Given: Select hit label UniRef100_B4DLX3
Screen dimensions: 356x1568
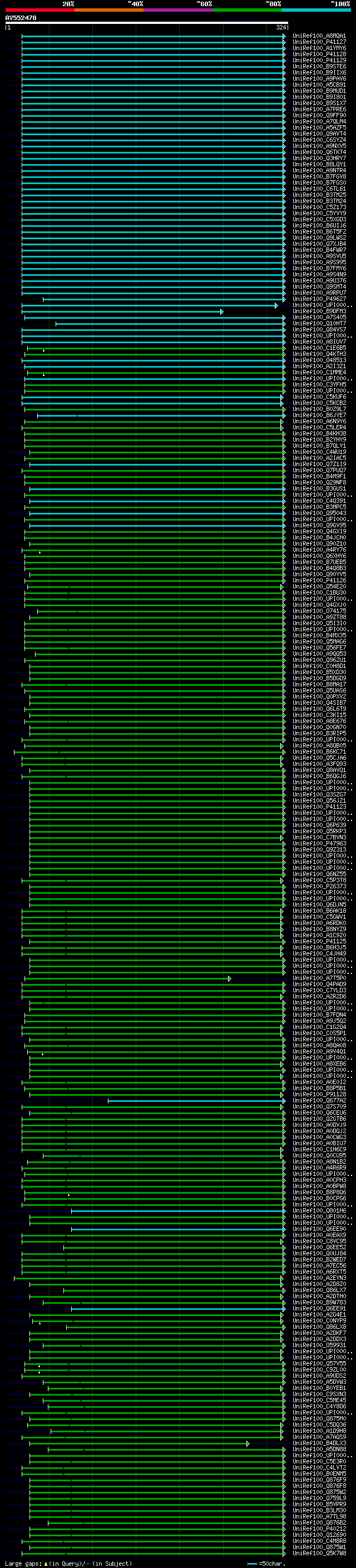Looking at the screenshot, I should pyautogui.click(x=319, y=1443).
